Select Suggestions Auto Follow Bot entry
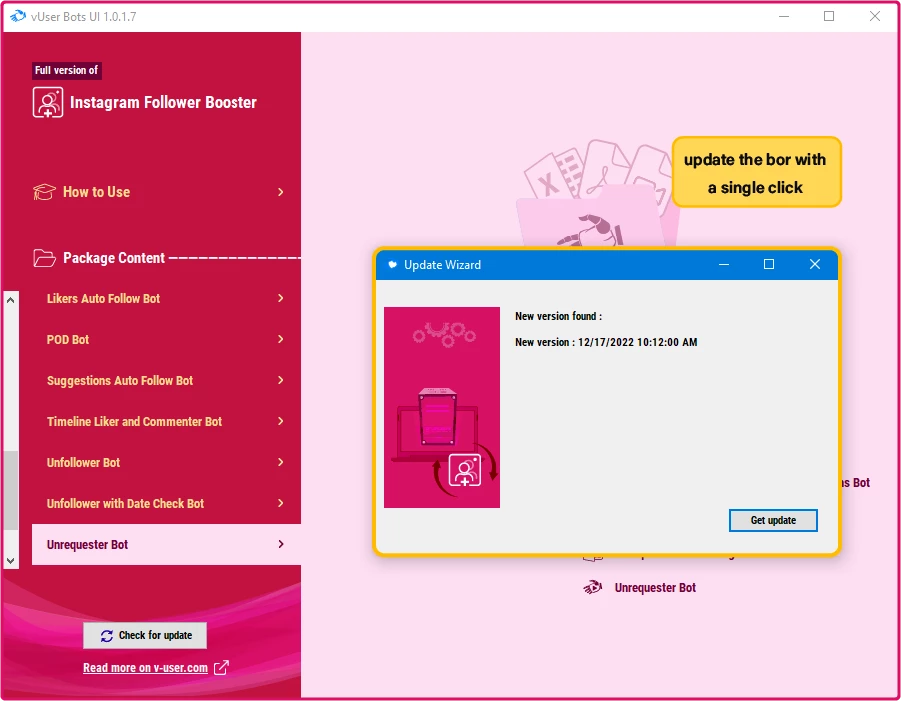 (x=166, y=380)
